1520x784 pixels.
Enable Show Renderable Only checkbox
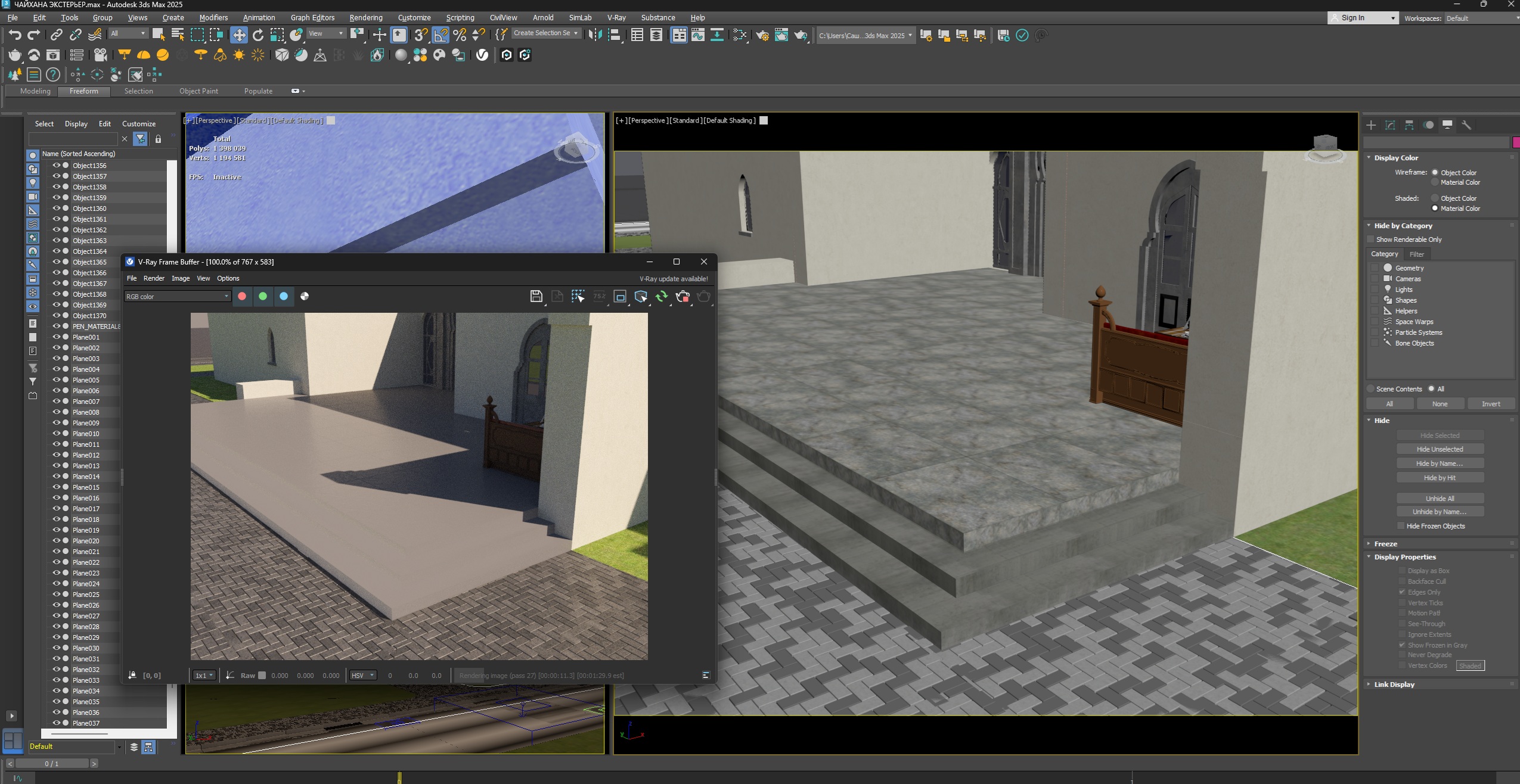click(1370, 239)
